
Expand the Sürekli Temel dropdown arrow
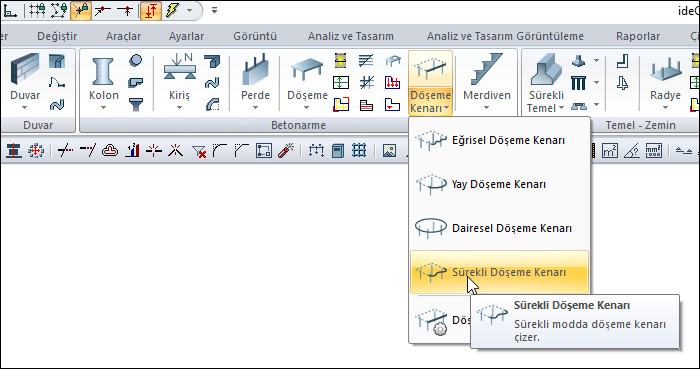[561, 108]
